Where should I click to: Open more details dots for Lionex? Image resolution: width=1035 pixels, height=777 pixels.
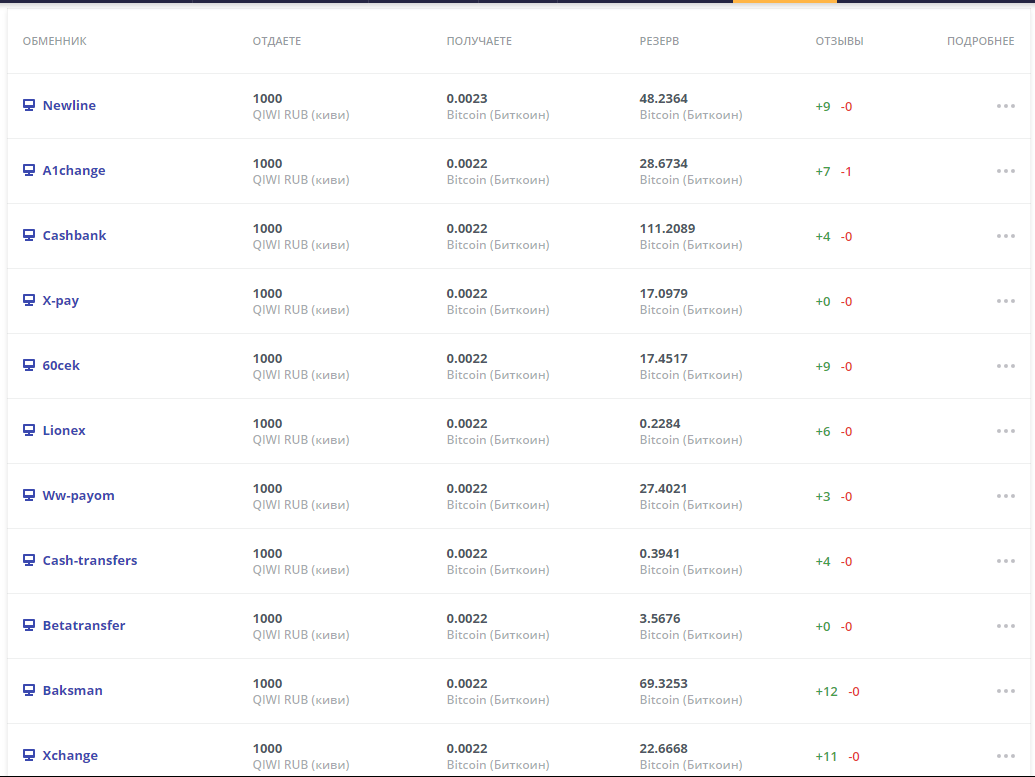tap(1005, 431)
